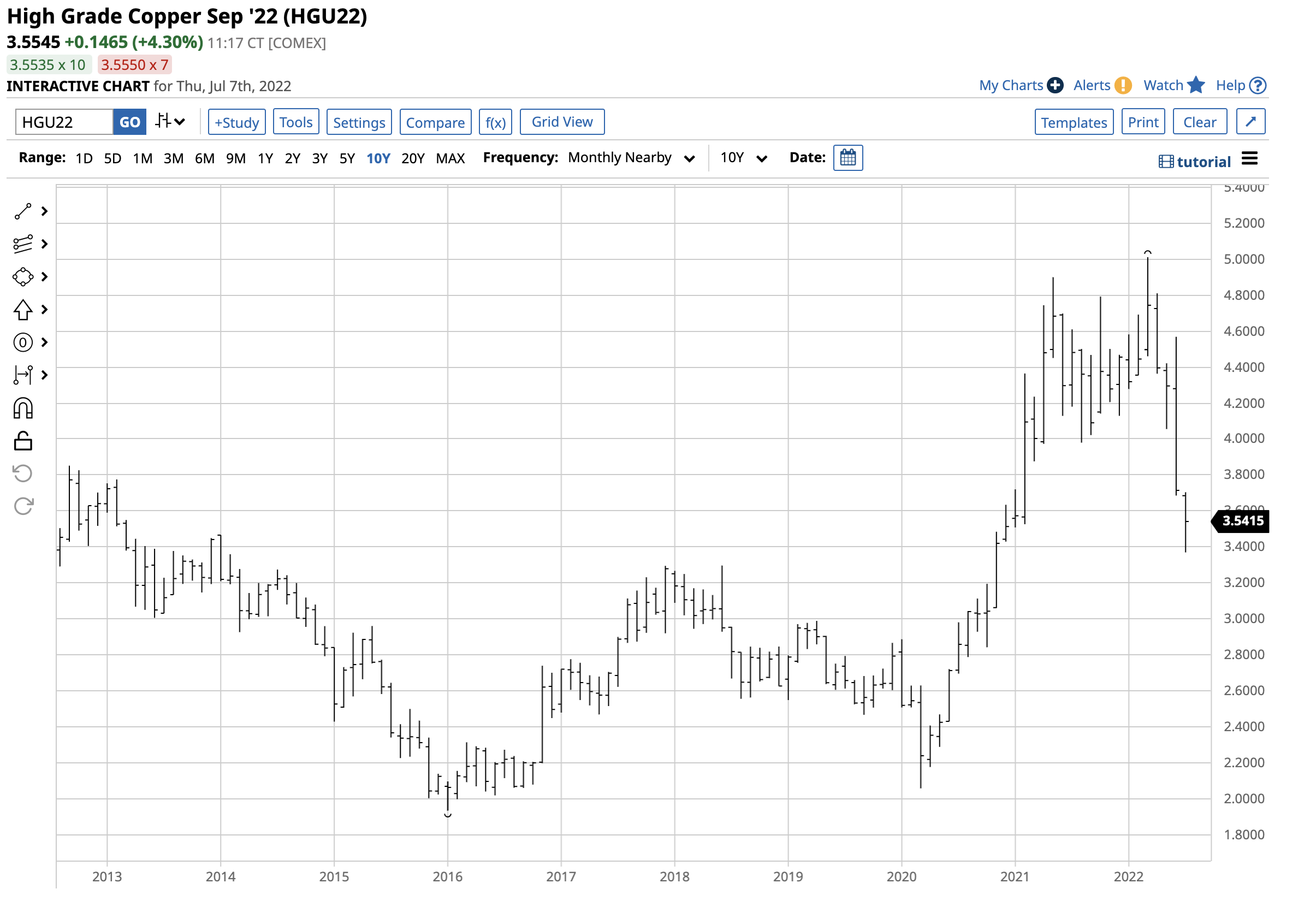Click the undo arrow icon

coord(22,475)
